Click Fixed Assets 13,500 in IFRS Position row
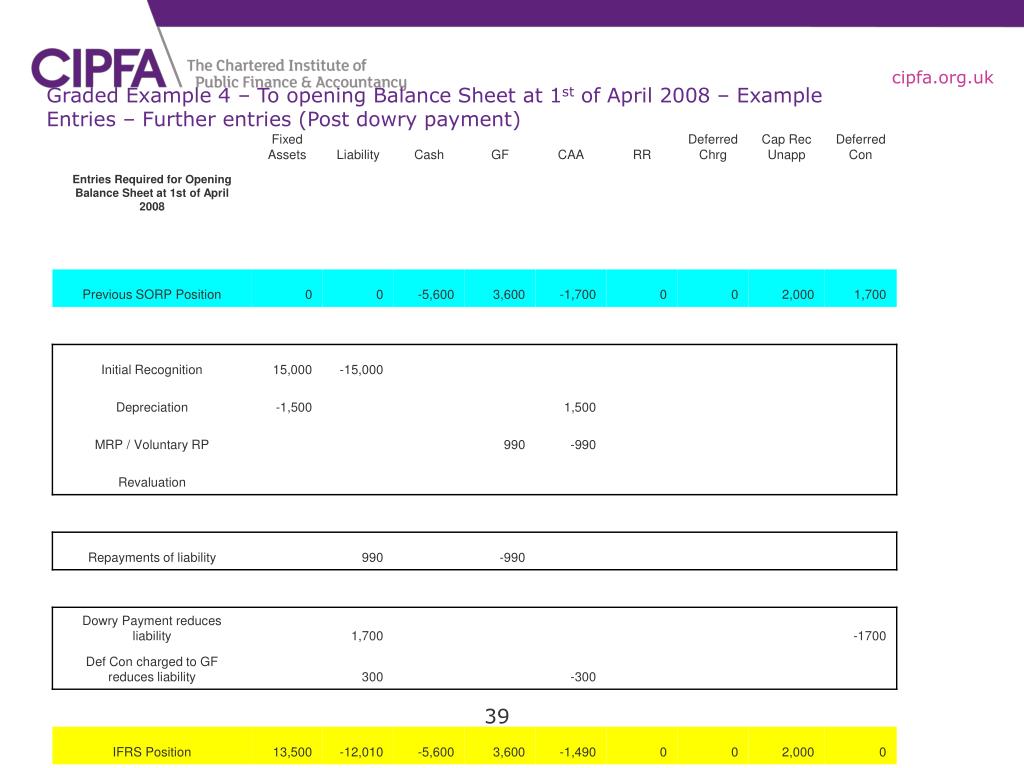Image resolution: width=1024 pixels, height=768 pixels. 293,752
